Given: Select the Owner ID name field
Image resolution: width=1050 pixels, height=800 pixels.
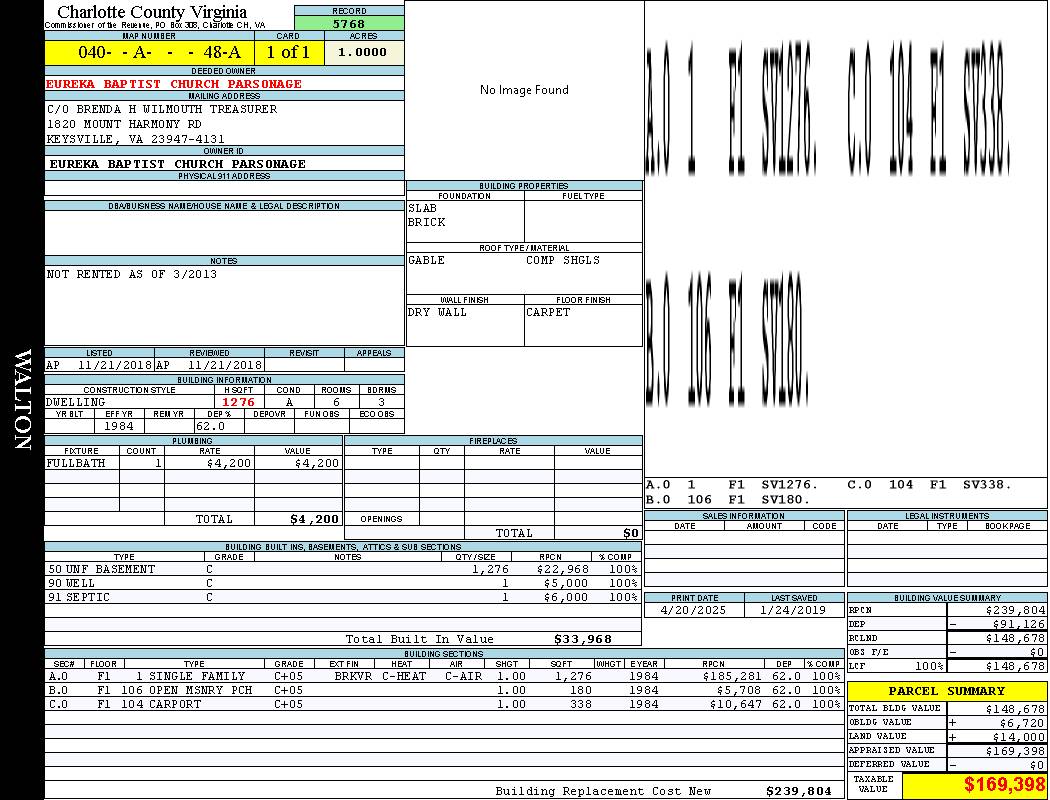Looking at the screenshot, I should (x=224, y=164).
